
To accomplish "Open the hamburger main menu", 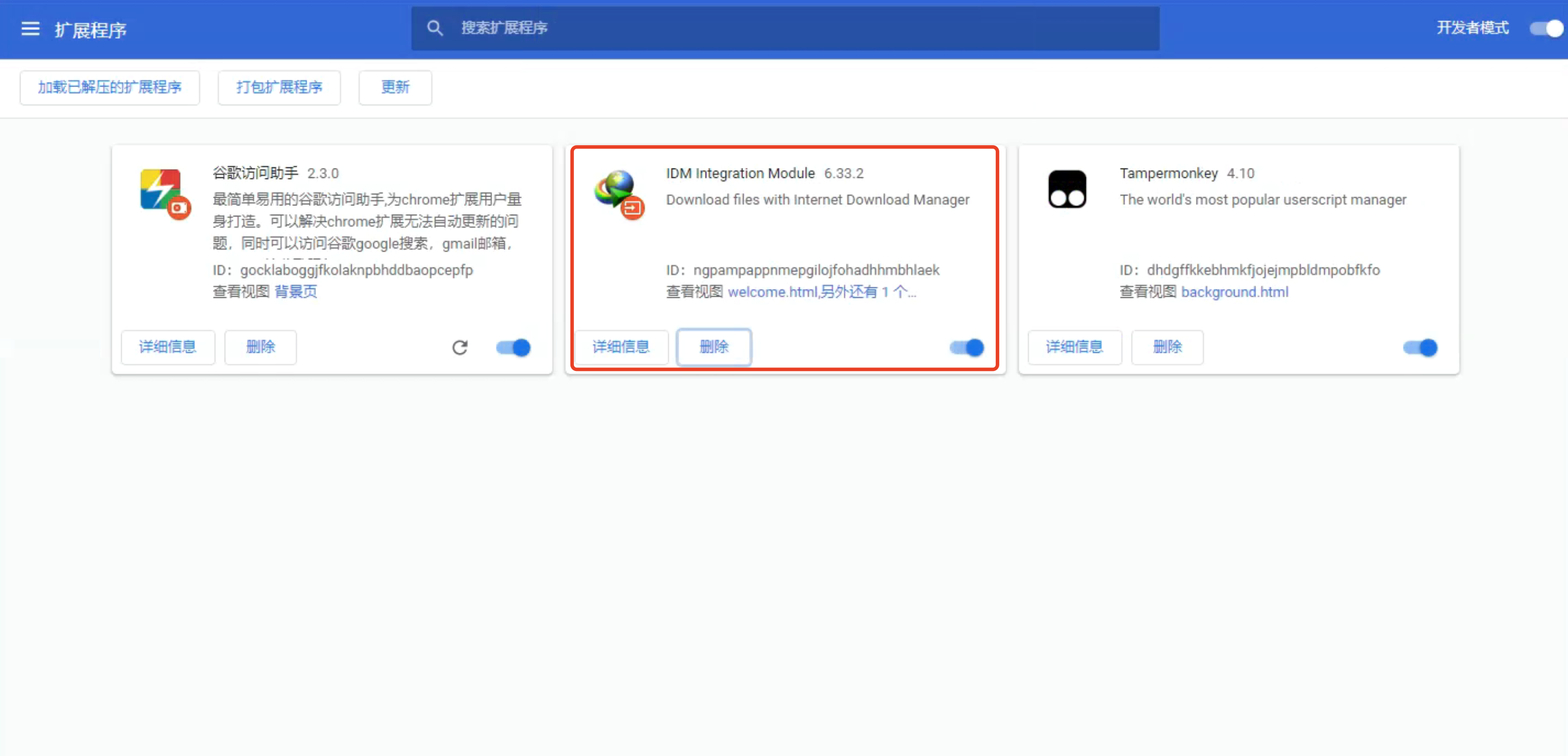I will click(x=30, y=29).
